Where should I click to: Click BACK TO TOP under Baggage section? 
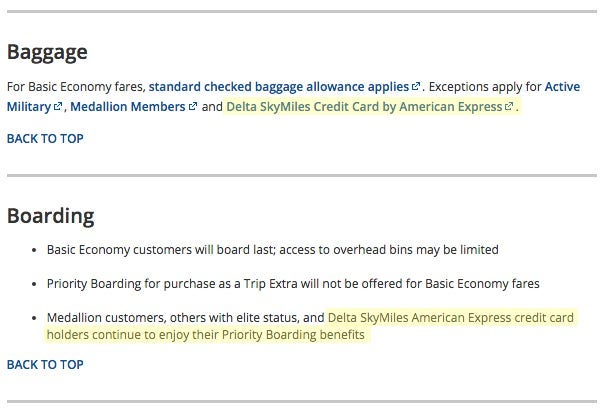[x=45, y=138]
